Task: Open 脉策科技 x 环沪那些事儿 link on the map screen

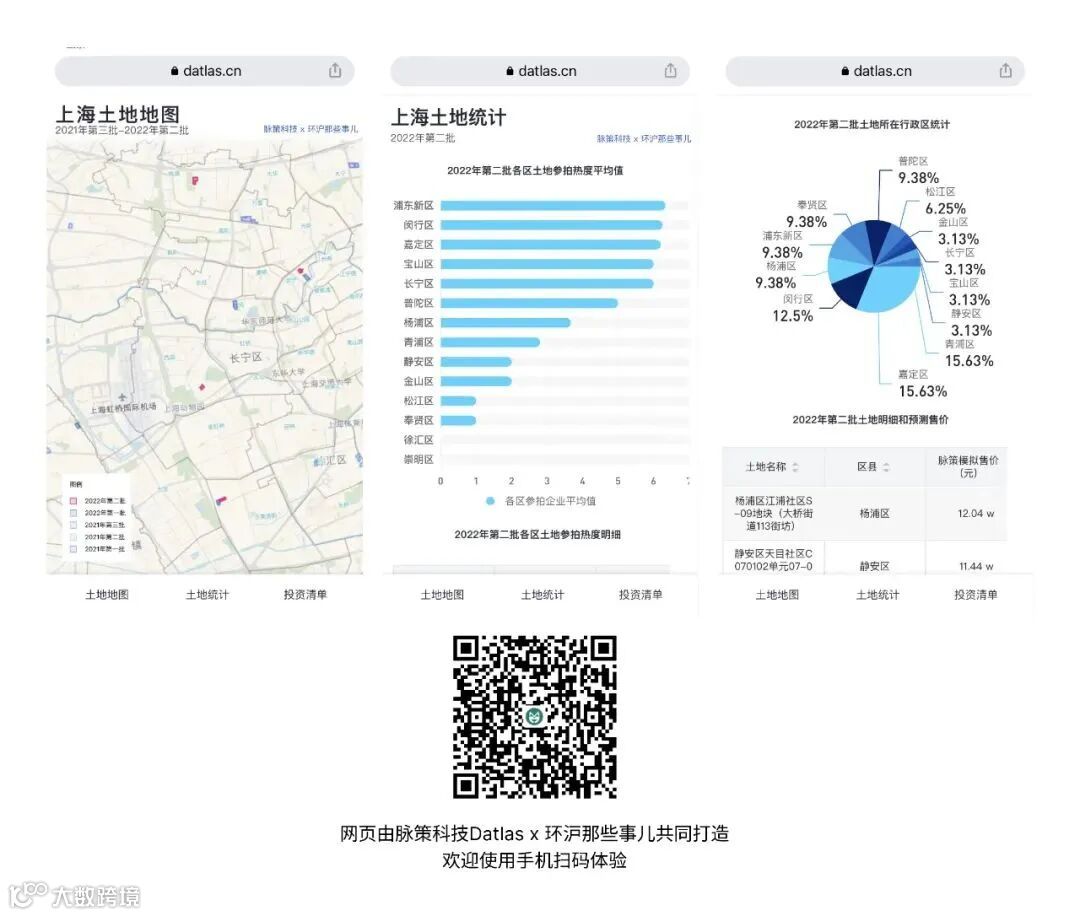Action: tap(311, 129)
